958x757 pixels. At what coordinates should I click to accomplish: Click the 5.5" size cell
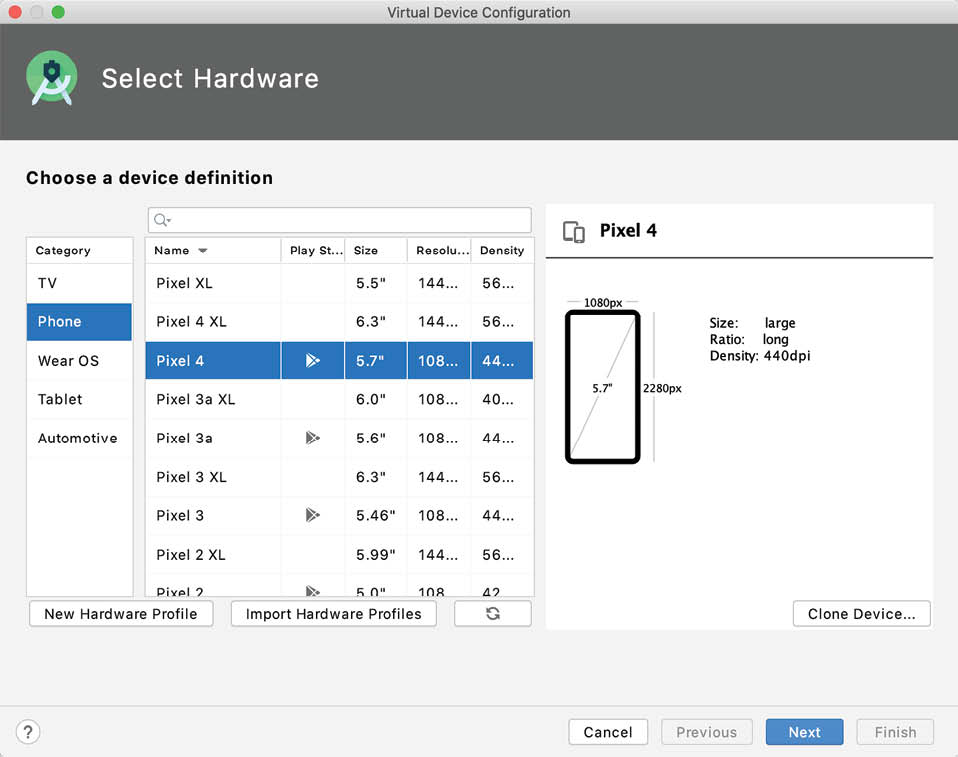pyautogui.click(x=370, y=283)
